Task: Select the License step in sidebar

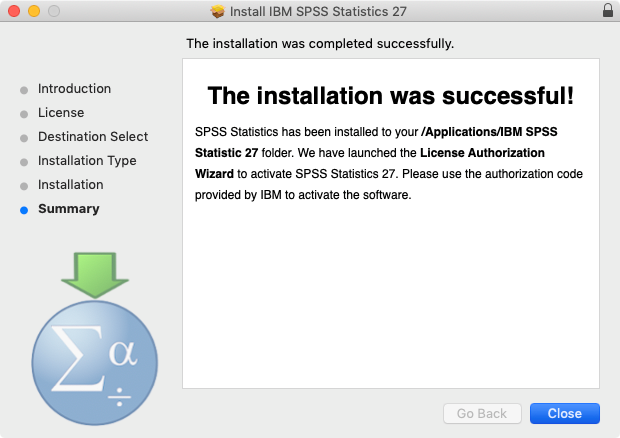Action: tap(61, 113)
